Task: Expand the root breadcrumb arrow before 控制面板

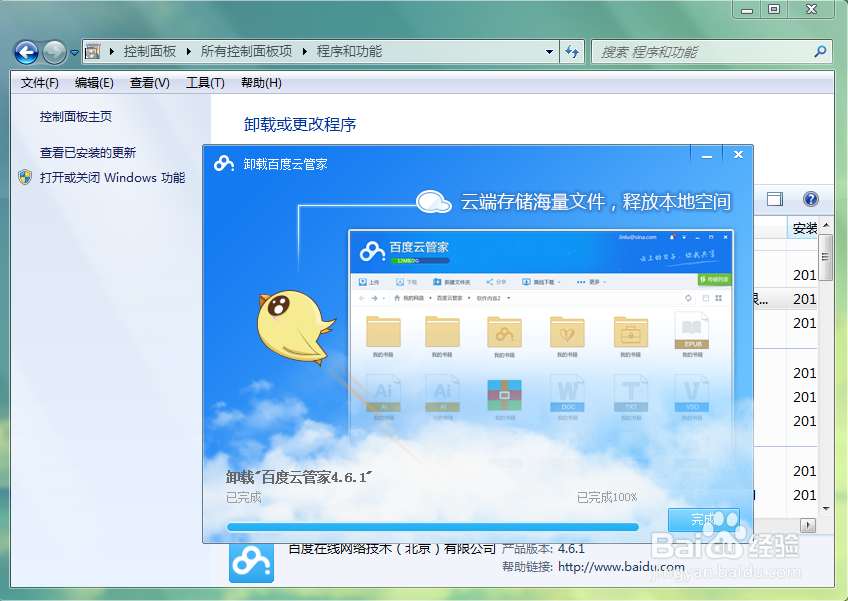Action: coord(112,52)
